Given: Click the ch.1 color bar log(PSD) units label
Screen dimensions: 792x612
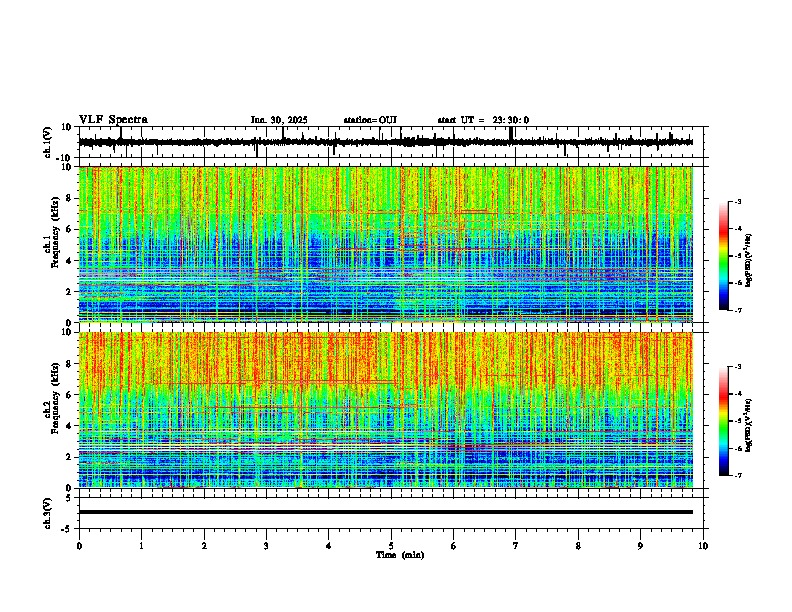Looking at the screenshot, I should point(749,260).
